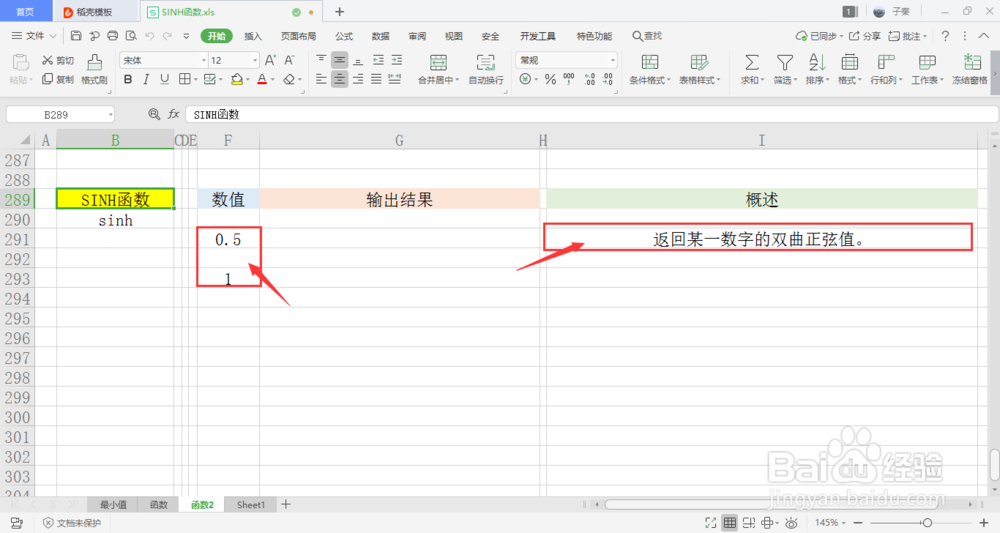Screen dimensions: 1000x533
Task: Open the Data (数据) tab
Action: pyautogui.click(x=381, y=36)
